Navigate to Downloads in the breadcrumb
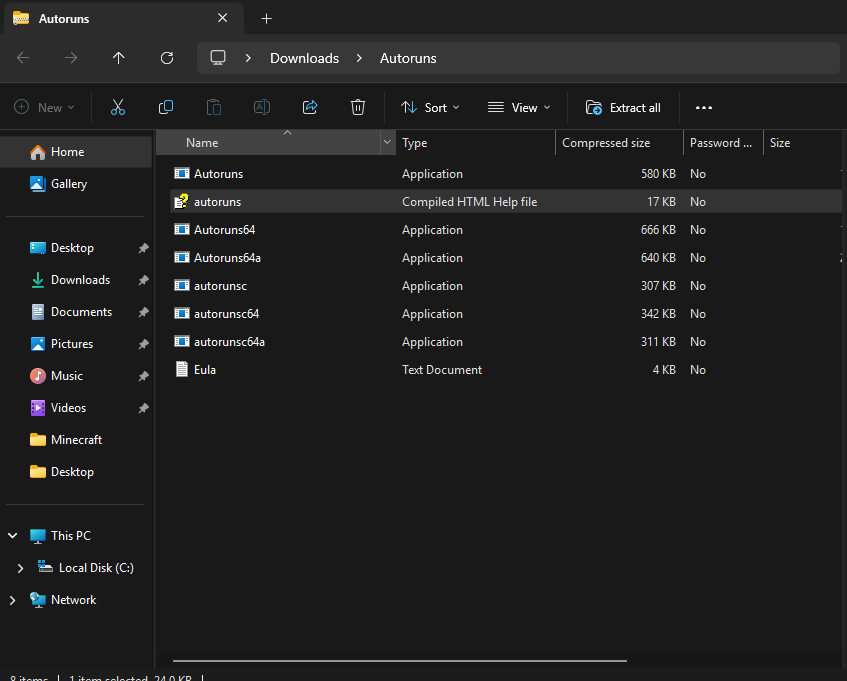Viewport: 847px width, 681px height. (304, 58)
